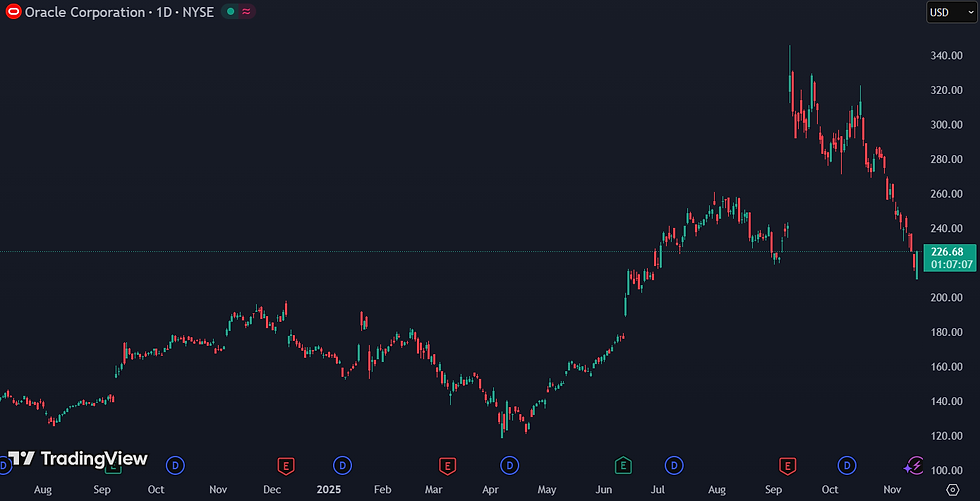Click the 260.00 price axis label
Image resolution: width=980 pixels, height=501 pixels.
(945, 194)
